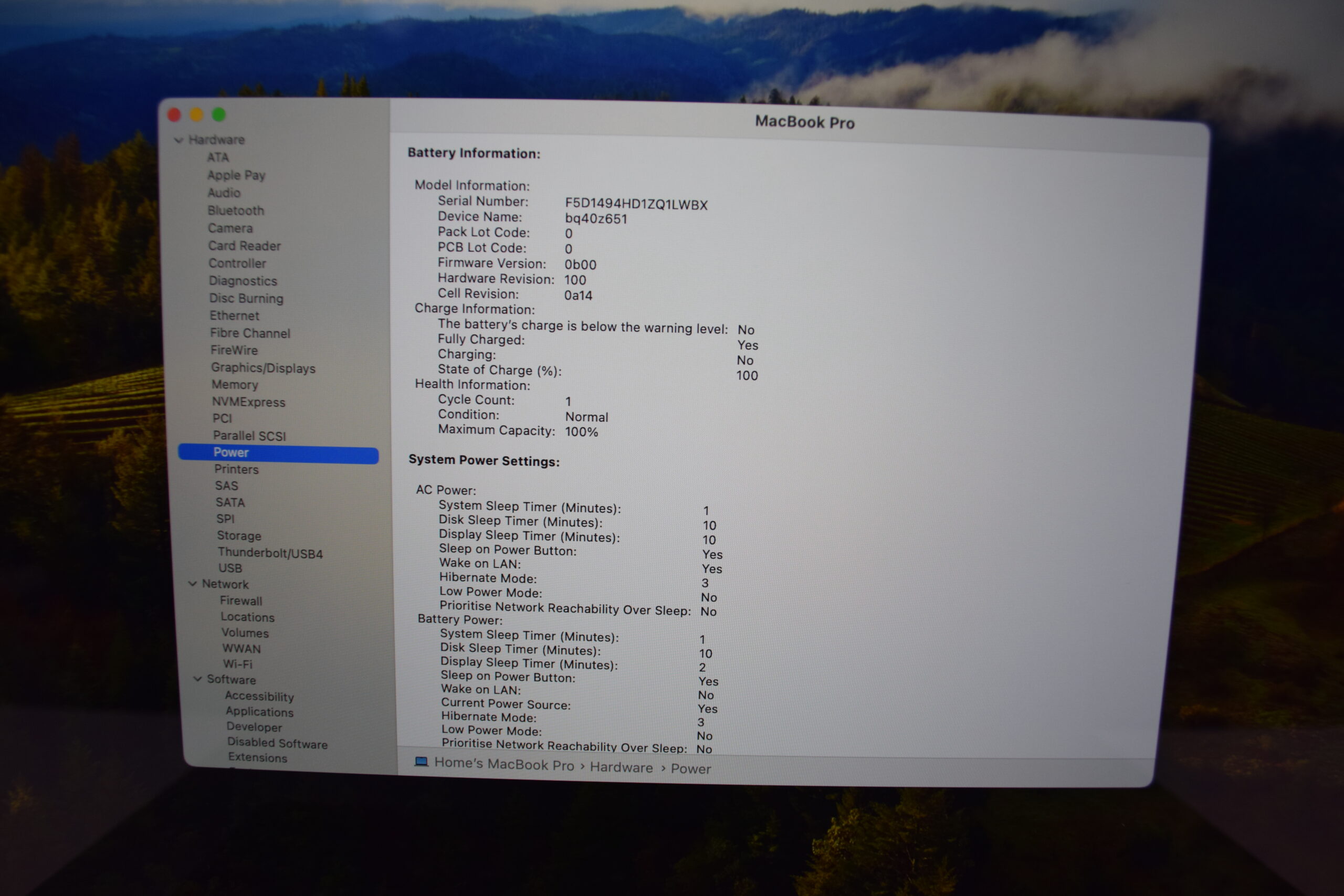Select ATA in the sidebar
Viewport: 1344px width, 896px height.
click(x=218, y=157)
